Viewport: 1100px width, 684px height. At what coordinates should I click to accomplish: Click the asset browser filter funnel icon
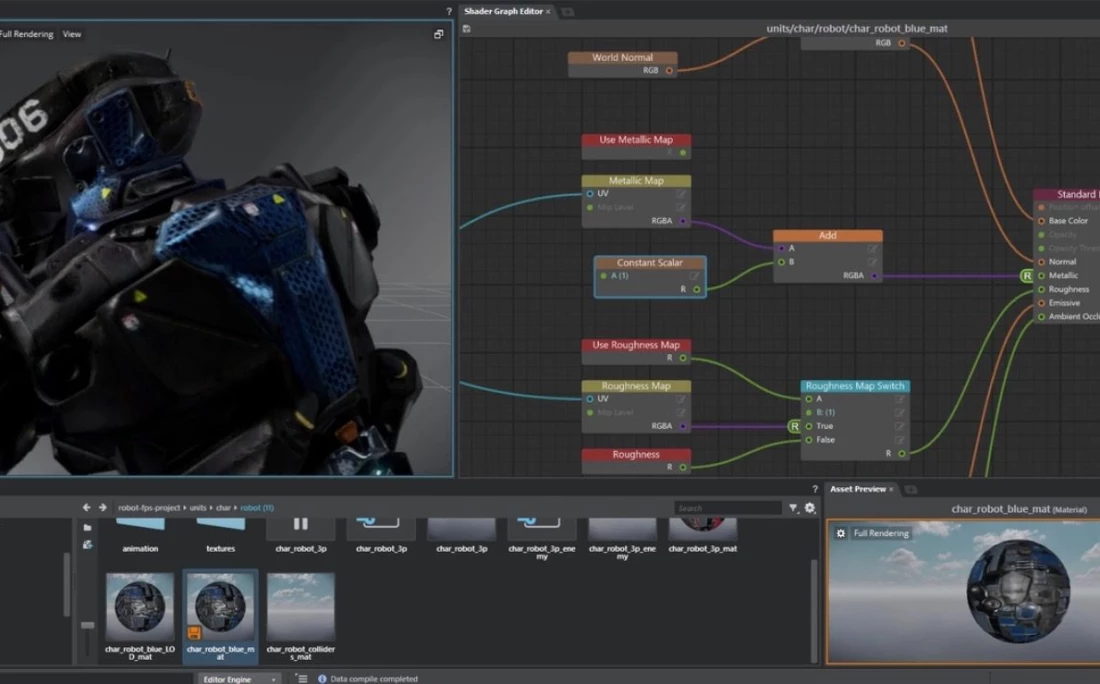794,508
